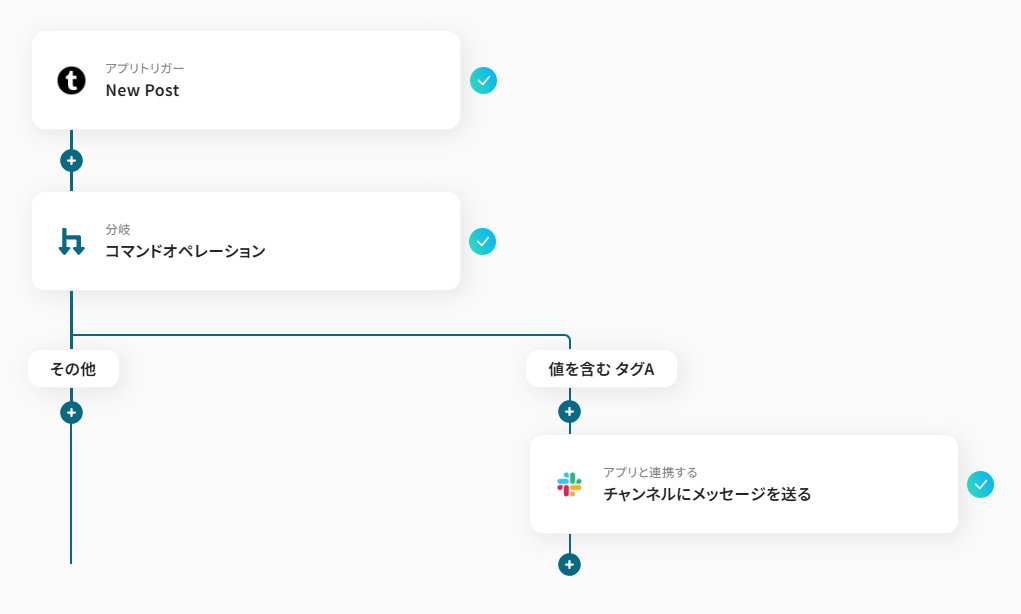The image size is (1021, 614).
Task: Click the アプリと連携する label text
Action: (x=650, y=472)
